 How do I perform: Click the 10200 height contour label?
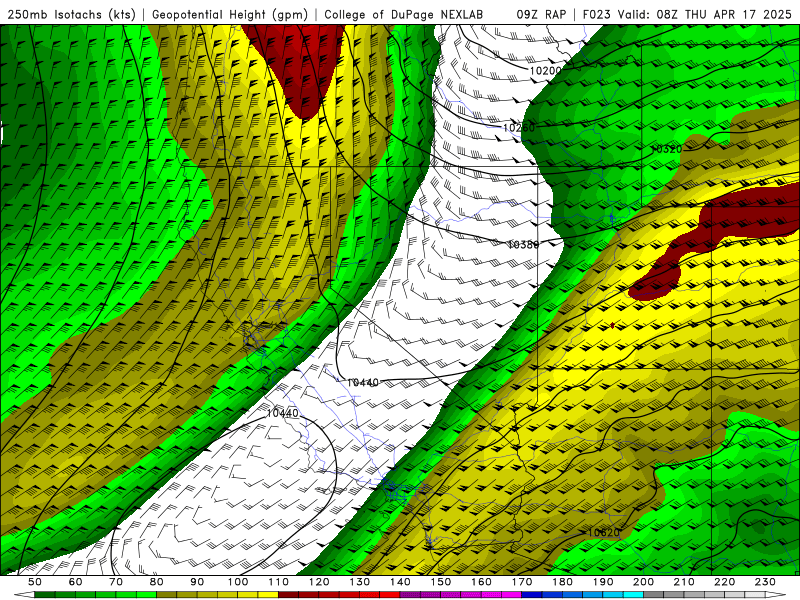(x=545, y=71)
